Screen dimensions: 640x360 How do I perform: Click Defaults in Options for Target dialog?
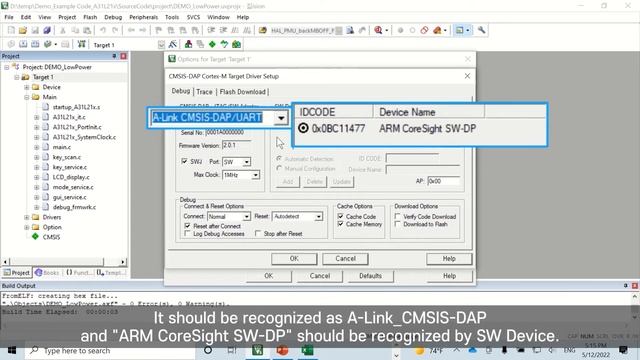(370, 276)
